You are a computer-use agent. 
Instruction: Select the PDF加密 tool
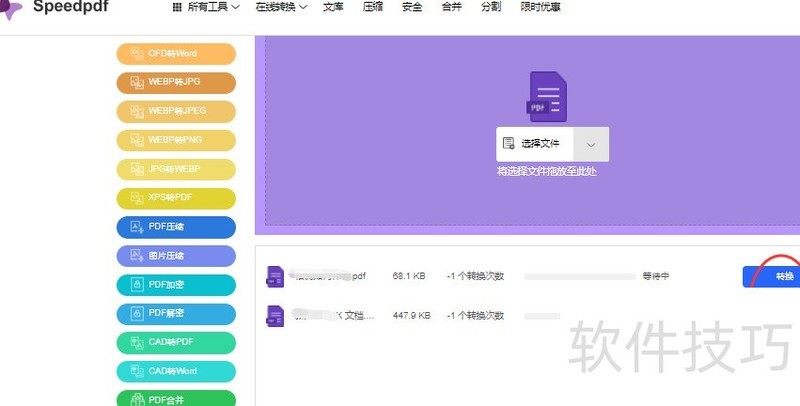click(x=176, y=285)
